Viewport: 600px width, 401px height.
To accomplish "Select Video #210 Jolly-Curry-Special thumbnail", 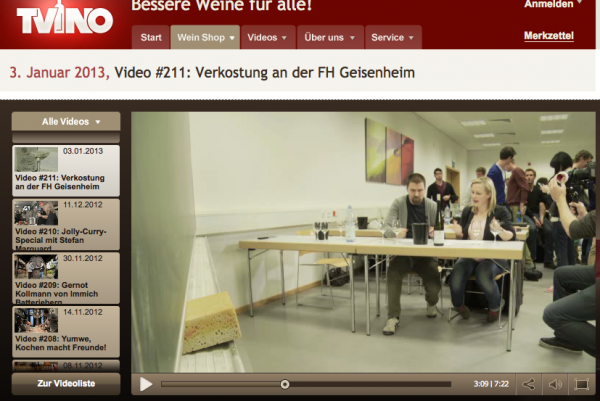I will 36,213.
